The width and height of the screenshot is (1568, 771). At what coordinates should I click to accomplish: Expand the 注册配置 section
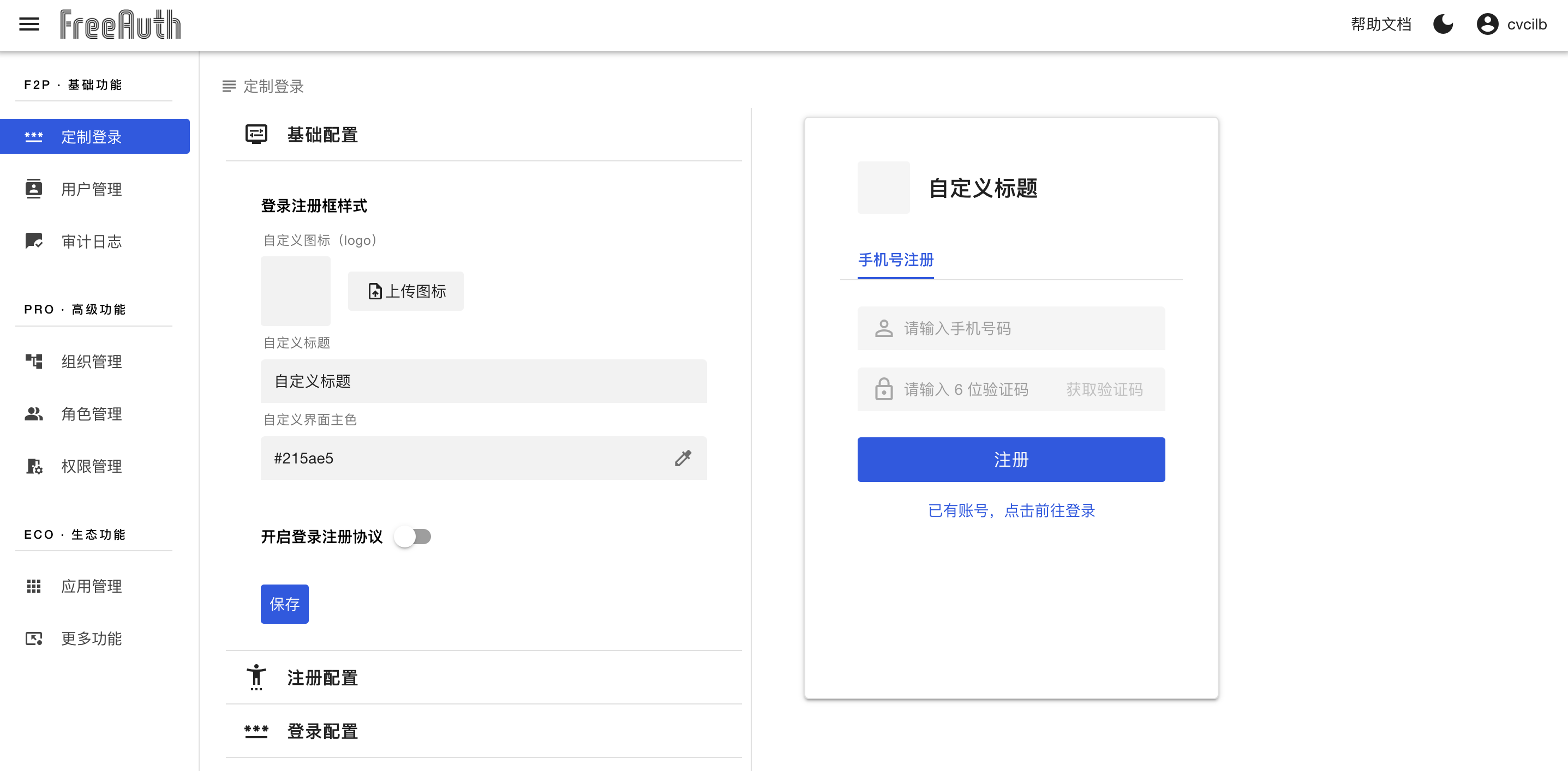point(322,678)
